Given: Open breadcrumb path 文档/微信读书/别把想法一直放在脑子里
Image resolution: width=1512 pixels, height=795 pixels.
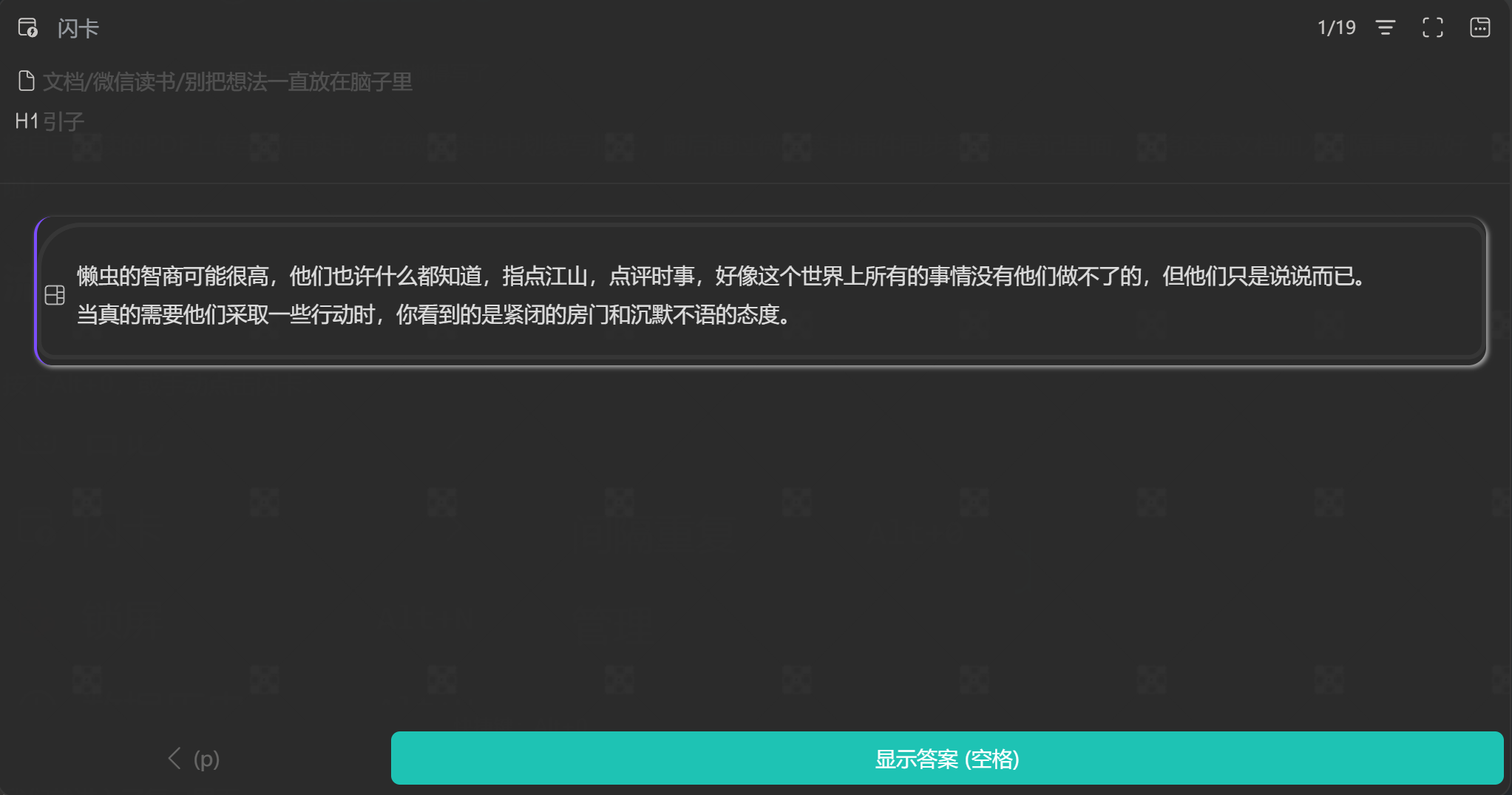Looking at the screenshot, I should 228,81.
